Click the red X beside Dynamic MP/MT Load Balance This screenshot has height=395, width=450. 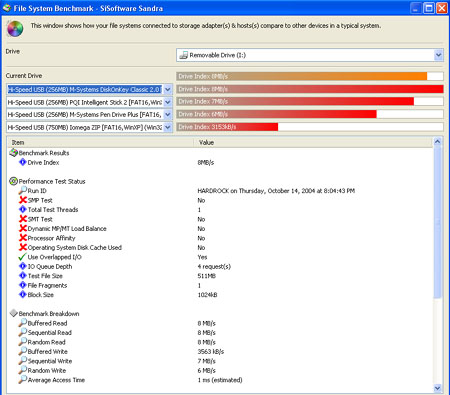[x=23, y=228]
